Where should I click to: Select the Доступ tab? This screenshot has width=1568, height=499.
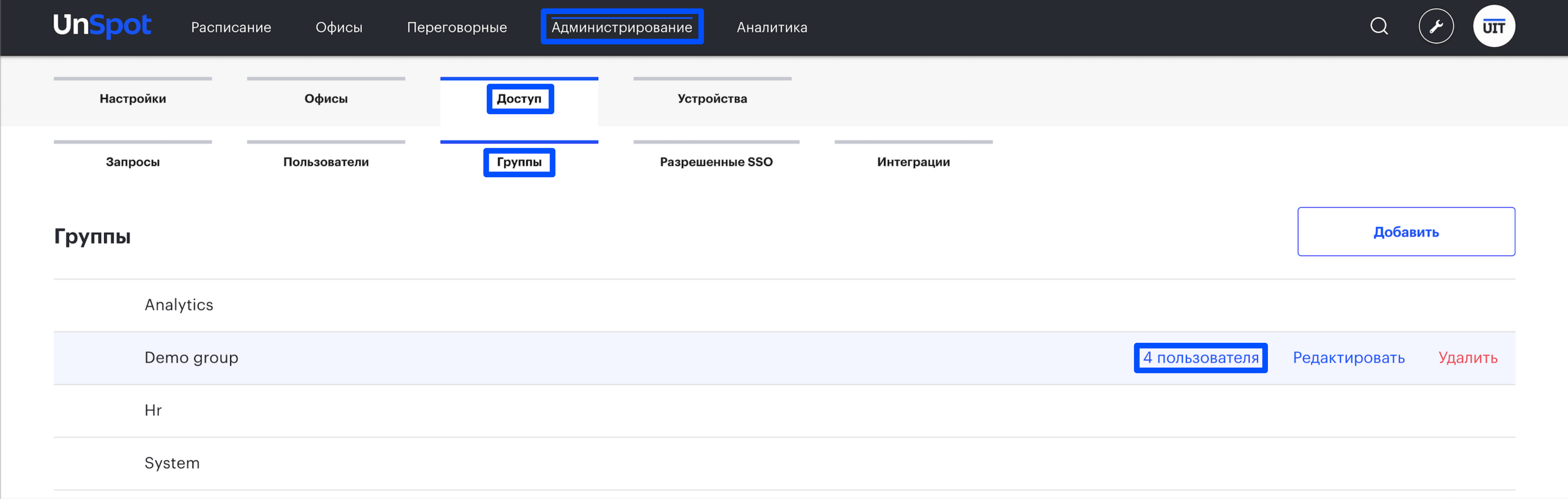coord(518,98)
